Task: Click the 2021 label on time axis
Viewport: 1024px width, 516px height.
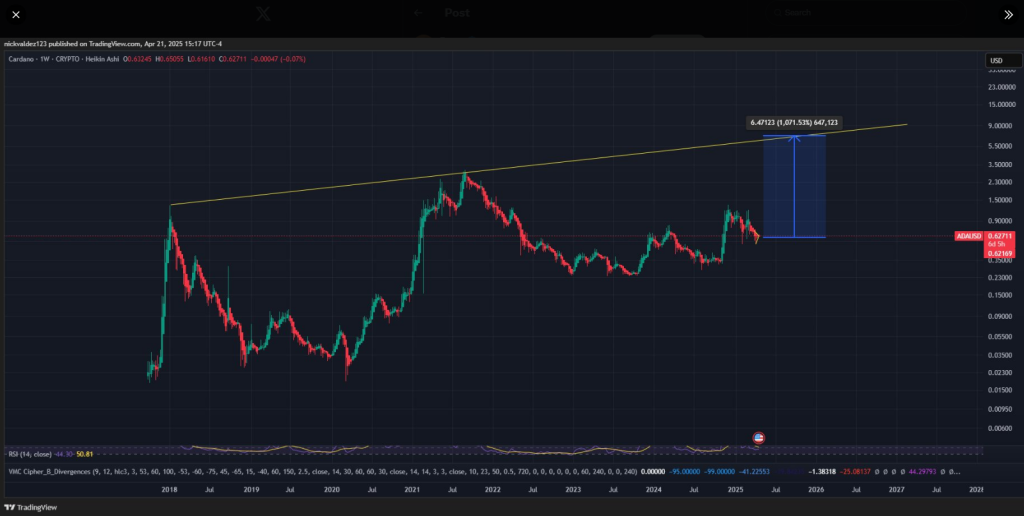Action: pos(411,490)
